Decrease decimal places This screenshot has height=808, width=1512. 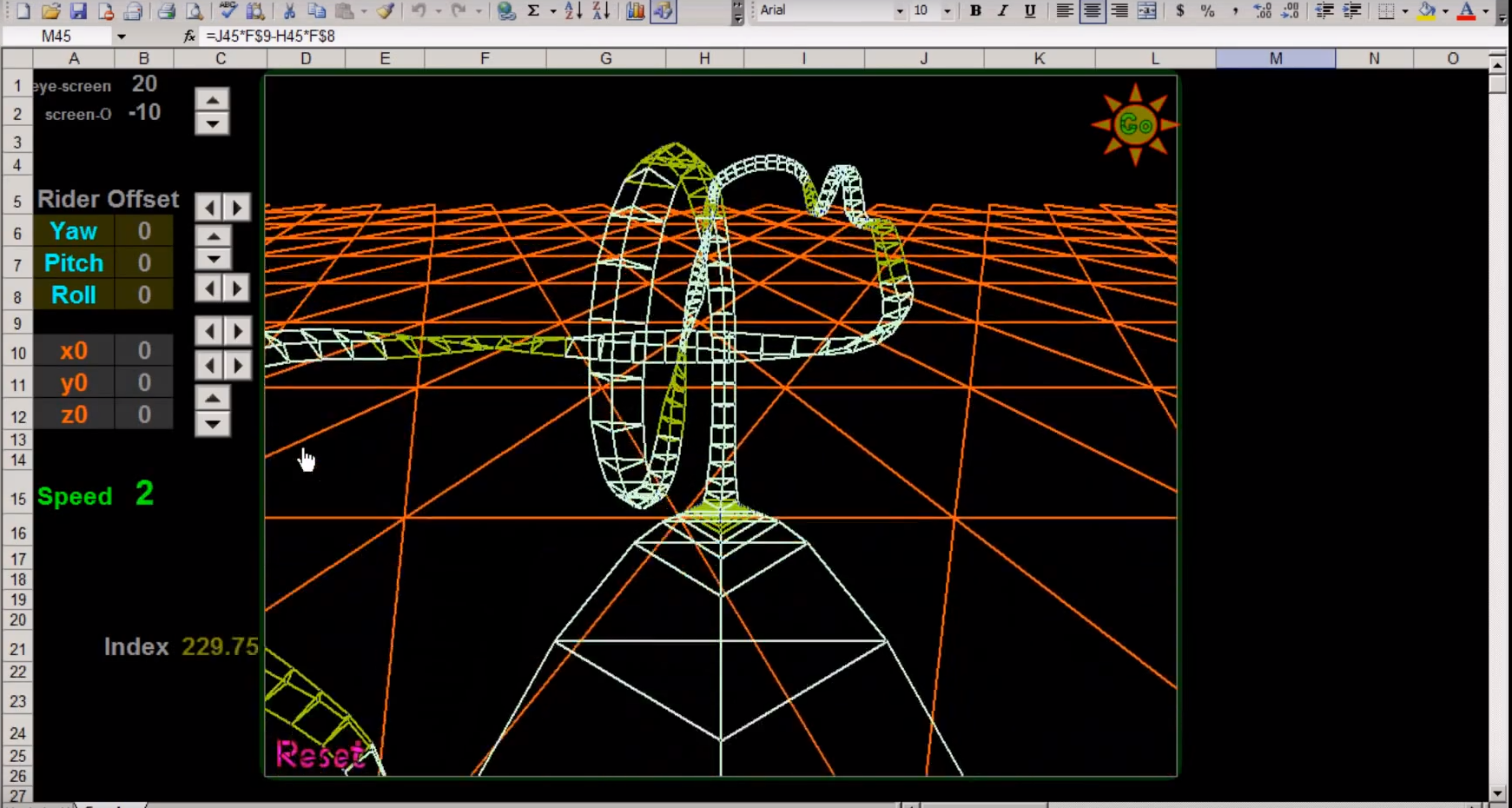point(1291,11)
